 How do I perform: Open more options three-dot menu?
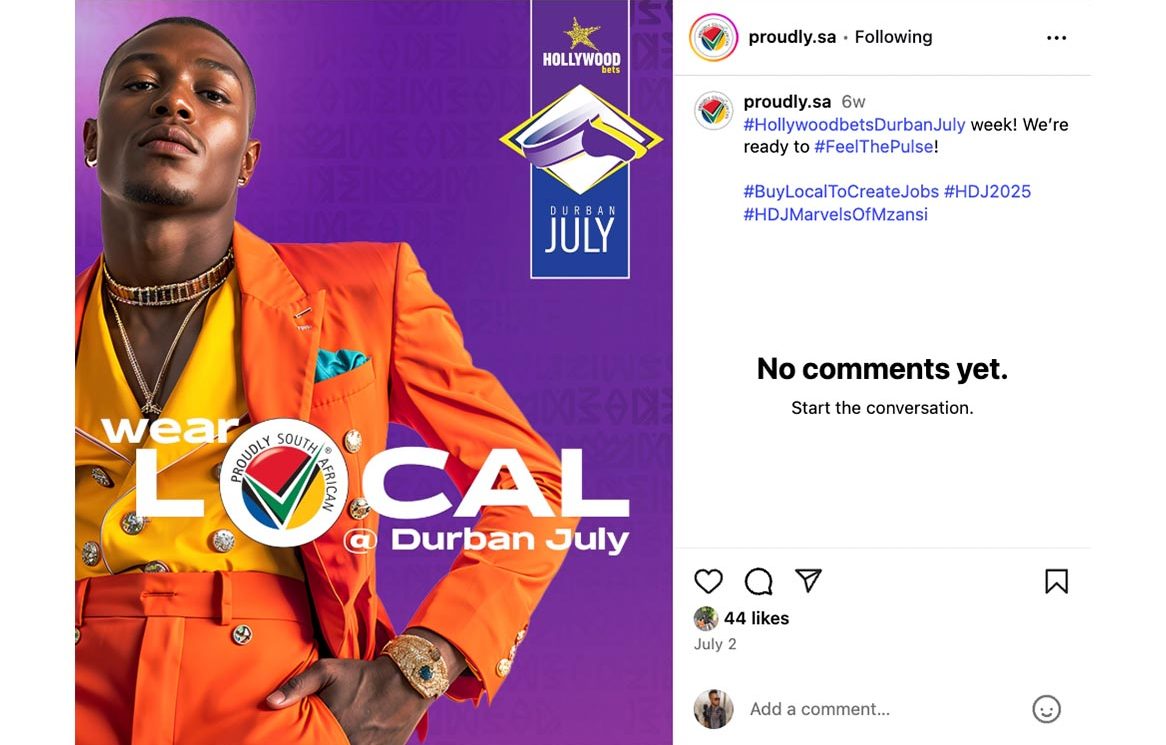1056,38
